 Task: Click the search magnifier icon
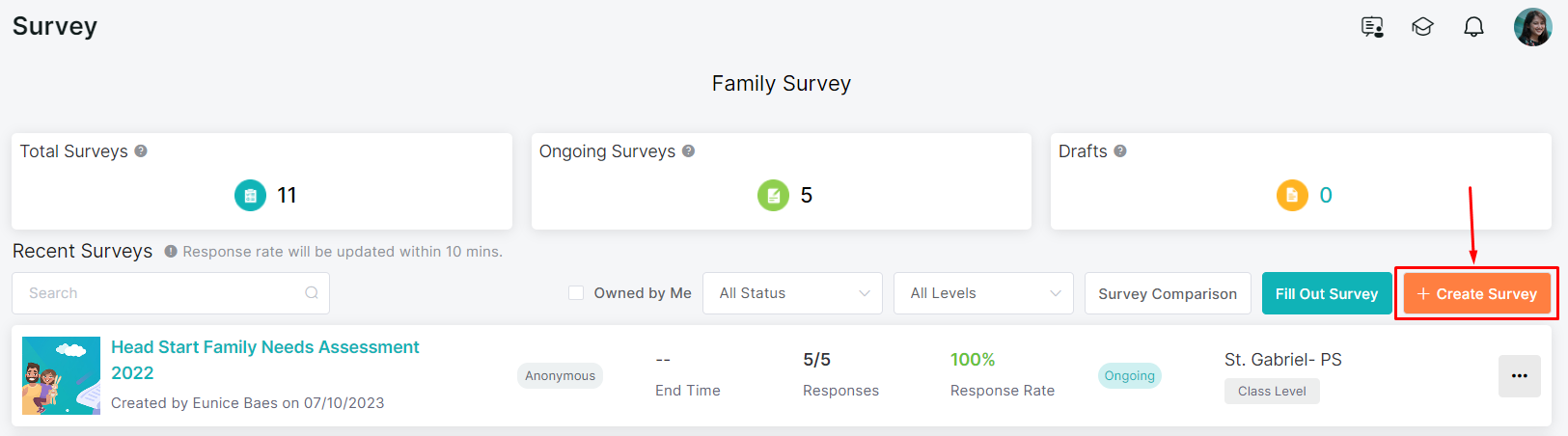[x=312, y=293]
